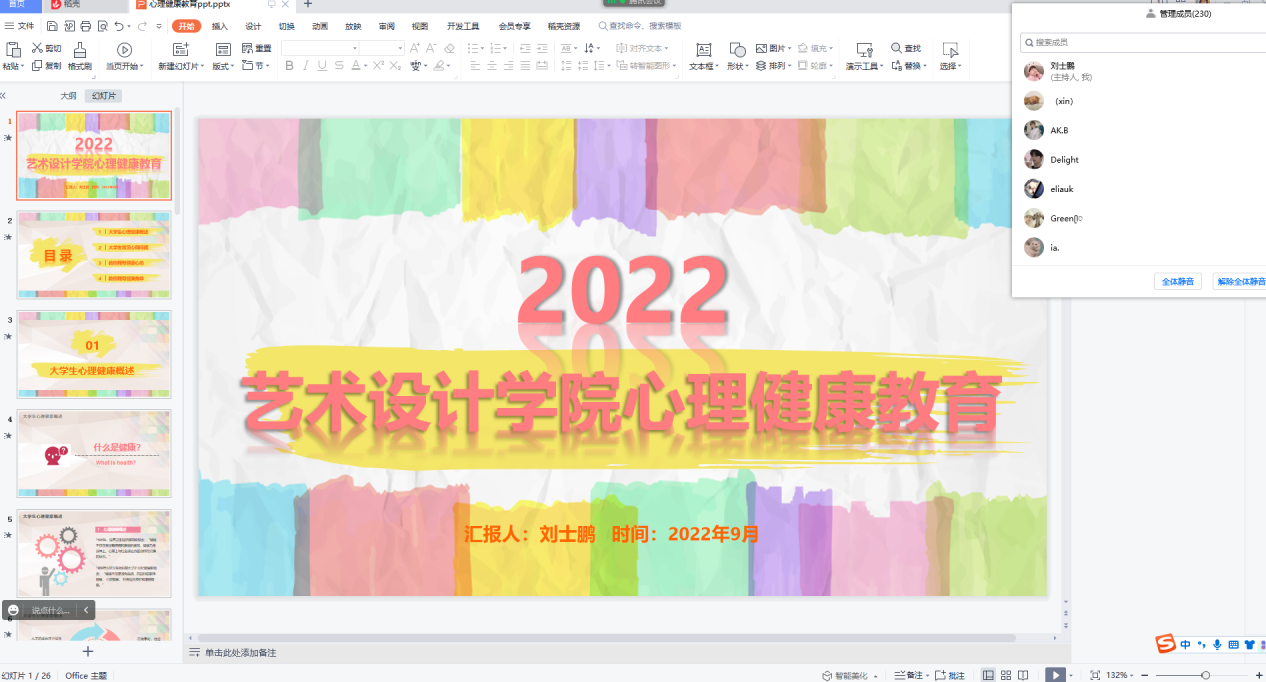1266x682 pixels.
Task: Toggle italic text formatting
Action: (305, 66)
